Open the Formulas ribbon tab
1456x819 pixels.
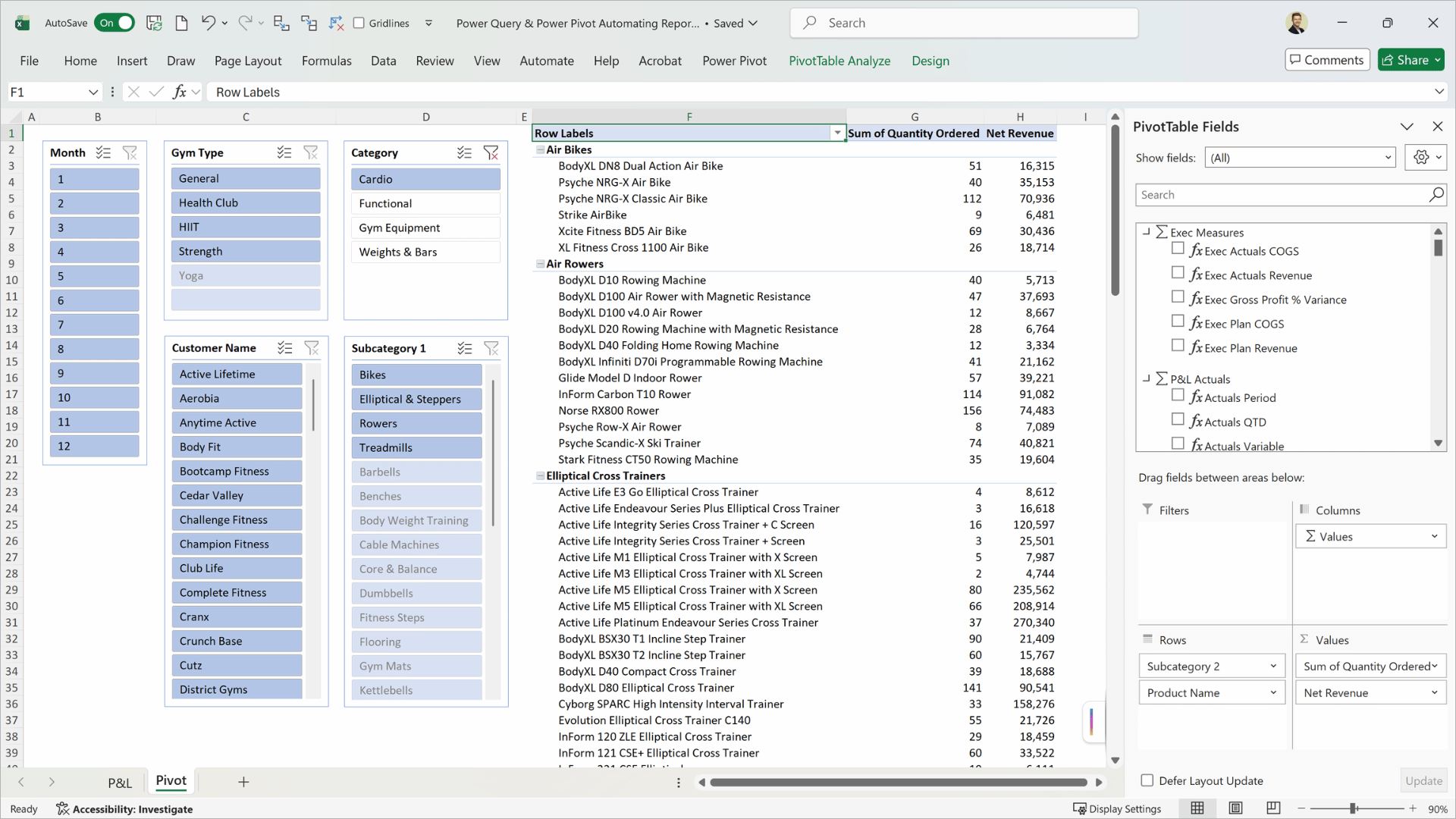point(327,61)
